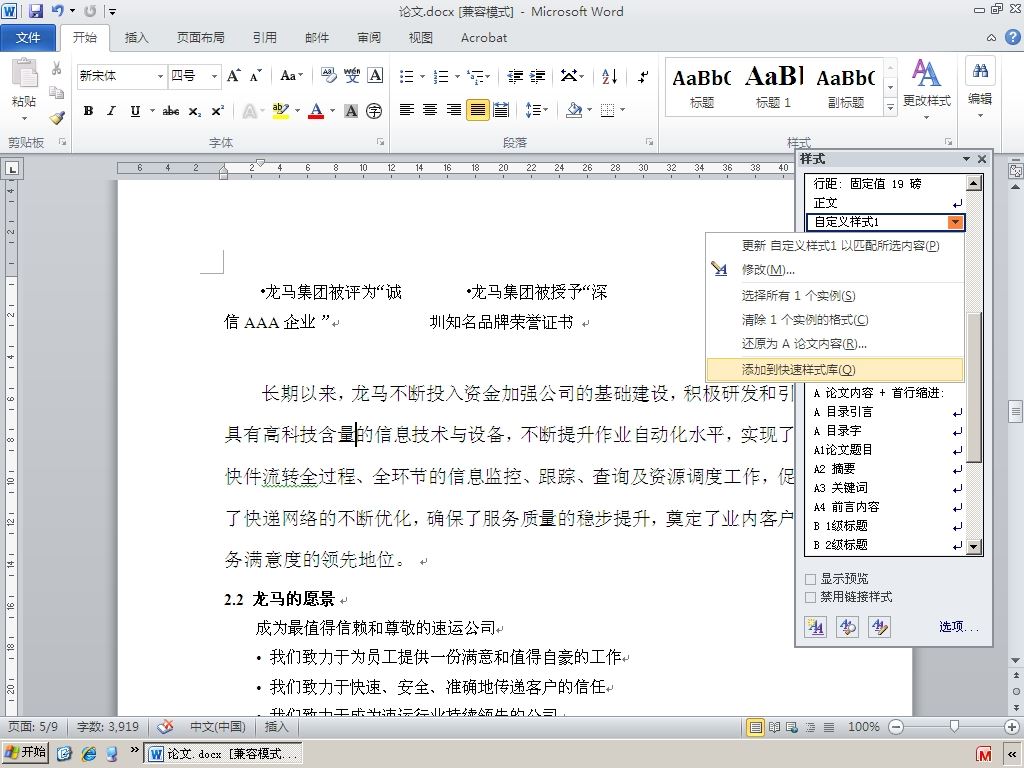The height and width of the screenshot is (768, 1024).
Task: Click the 粘贴 paste button
Action: pos(24,90)
